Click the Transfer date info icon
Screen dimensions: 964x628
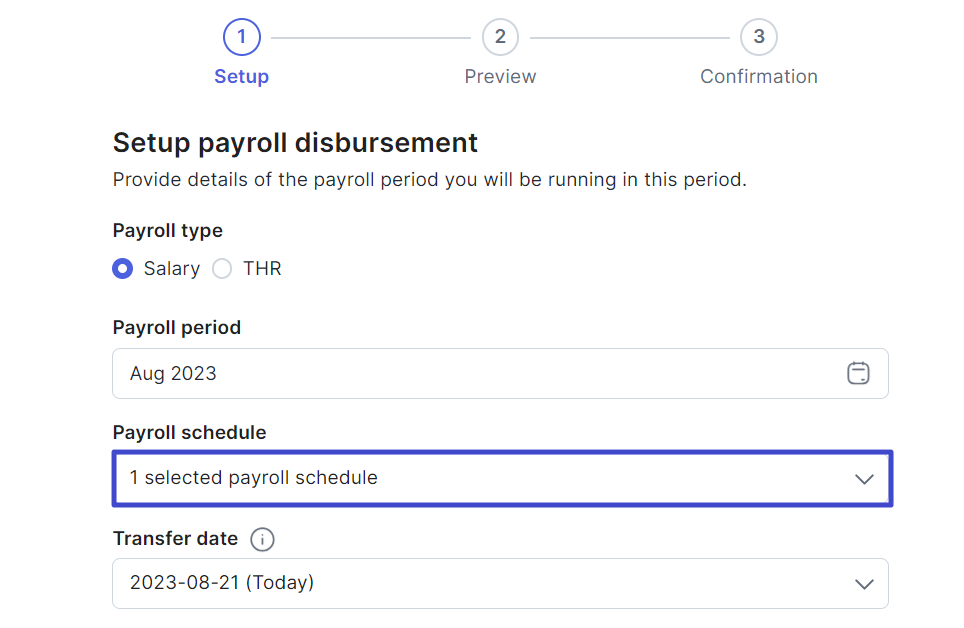pos(262,539)
